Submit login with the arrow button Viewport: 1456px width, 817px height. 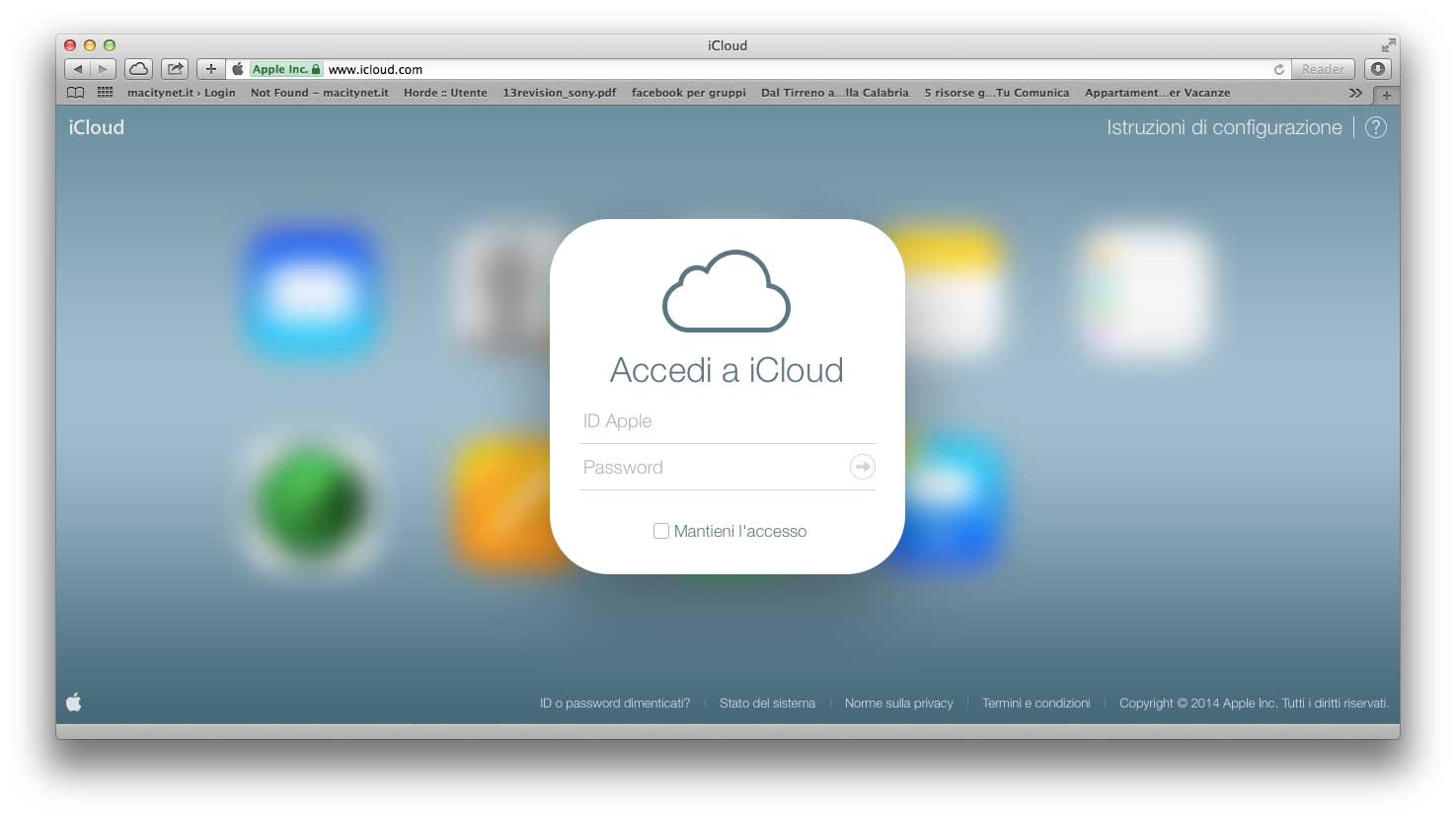pos(863,467)
